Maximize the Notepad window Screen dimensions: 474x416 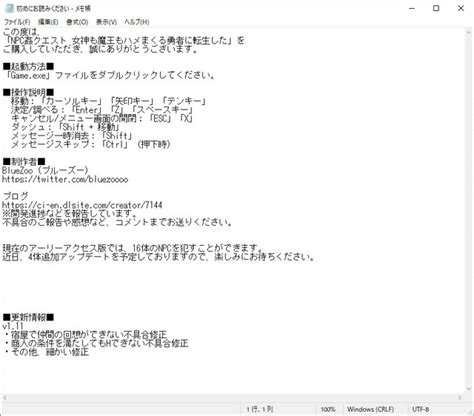pos(436,8)
